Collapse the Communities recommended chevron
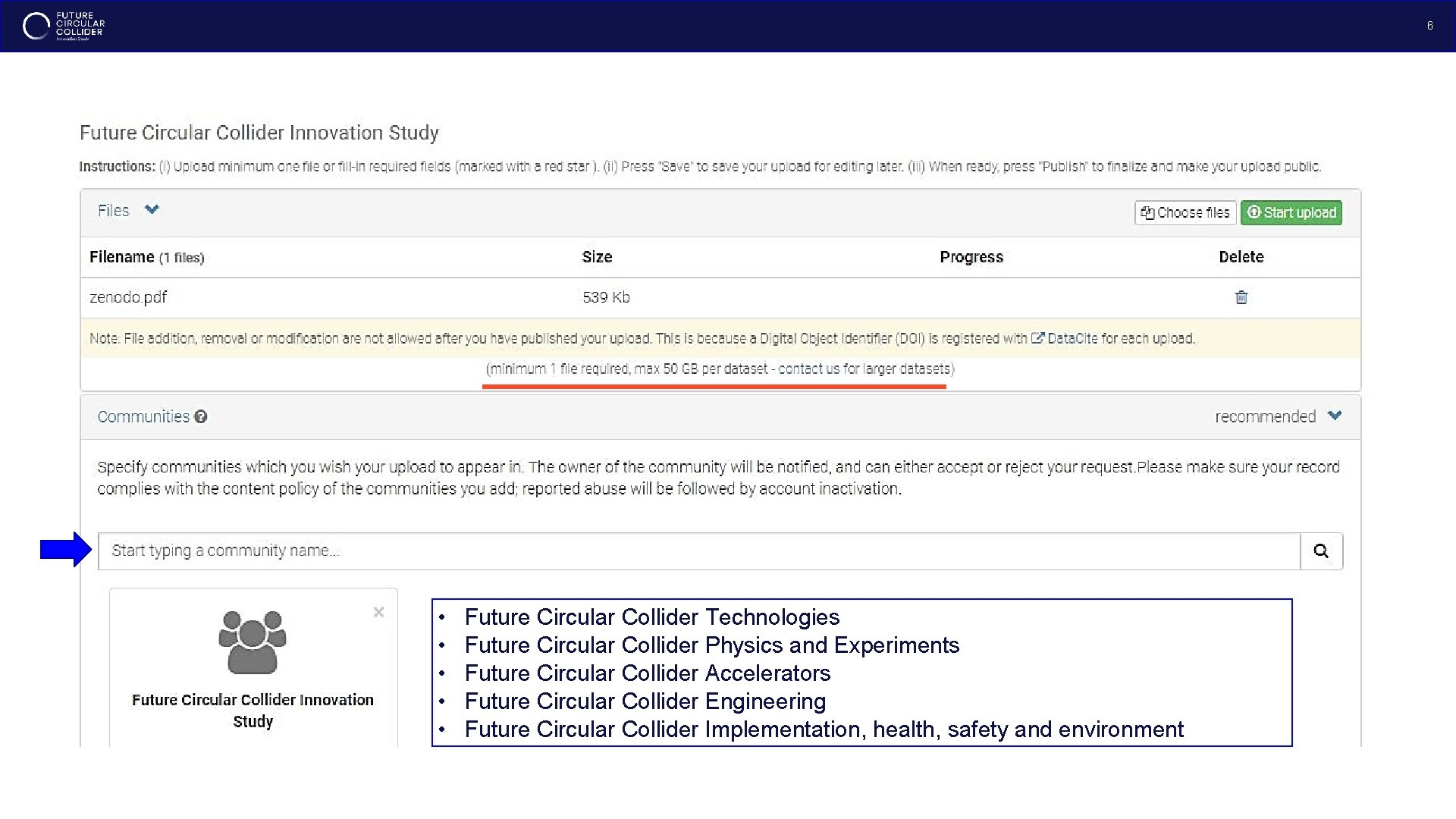1456x819 pixels. coord(1335,416)
